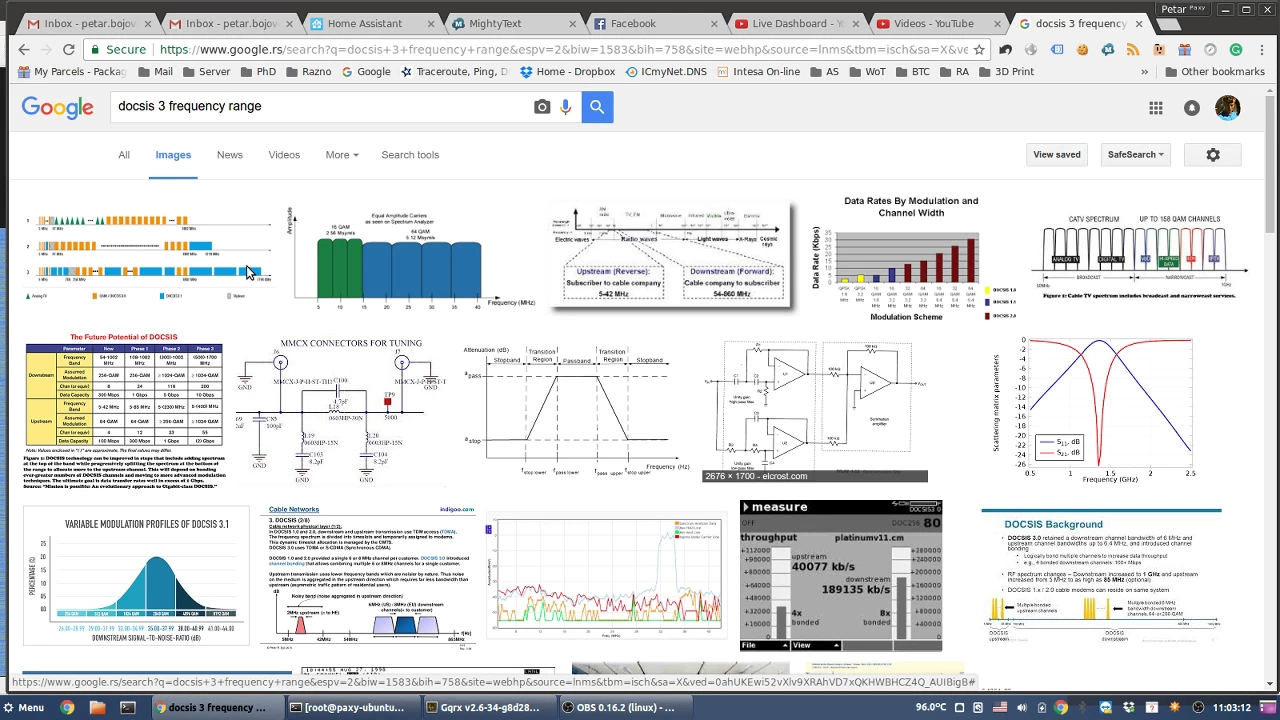
Task: Switch to Gqrx window in taskbar
Action: pyautogui.click(x=491, y=707)
